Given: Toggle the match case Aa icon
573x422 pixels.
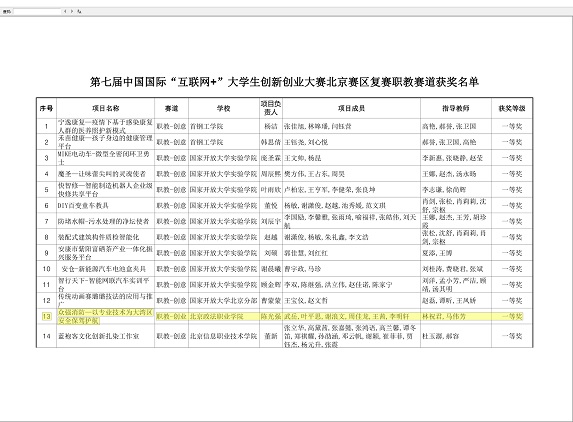Looking at the screenshot, I should (79, 11).
